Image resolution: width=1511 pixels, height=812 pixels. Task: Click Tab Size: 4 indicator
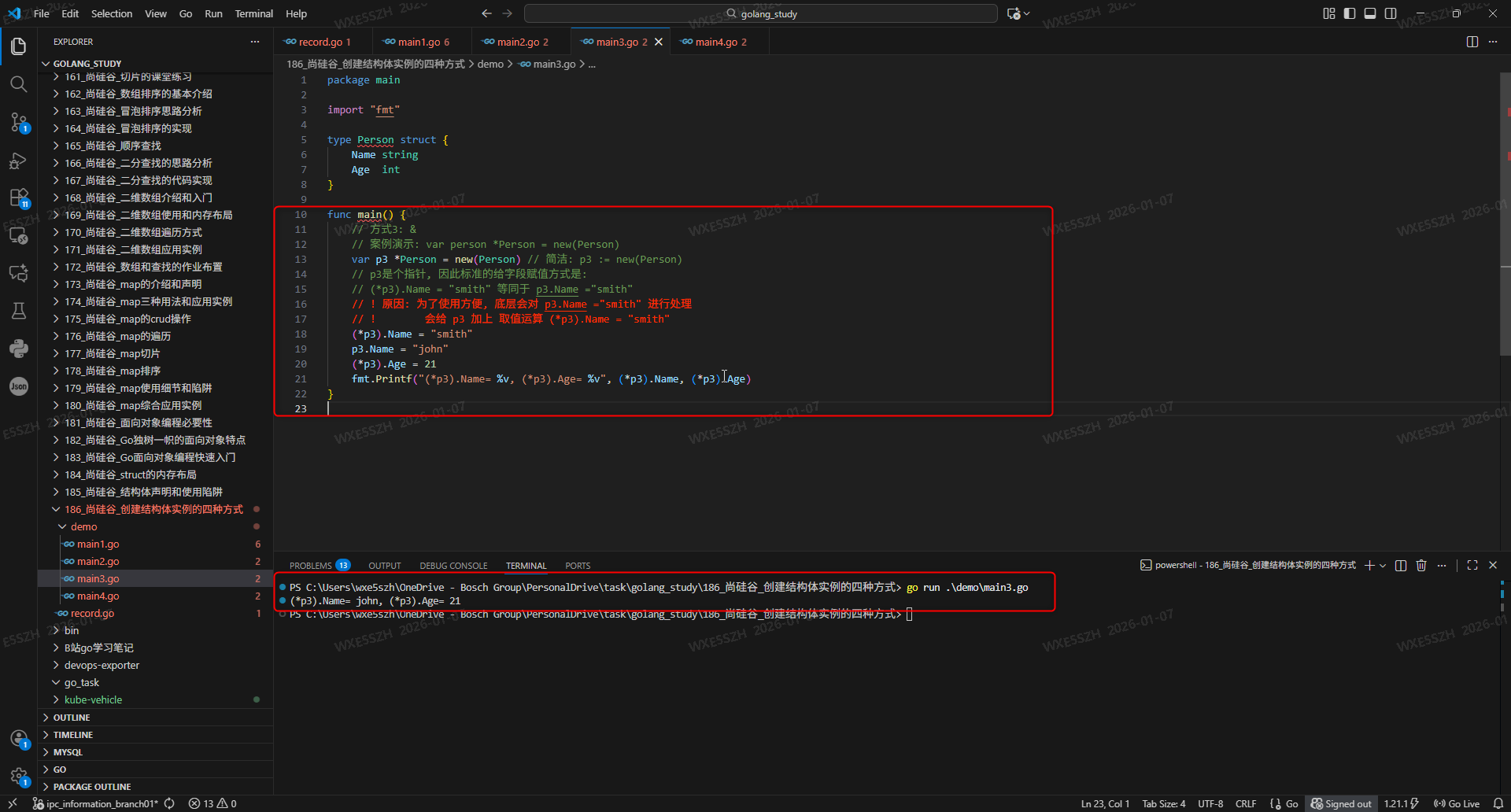pyautogui.click(x=1164, y=803)
